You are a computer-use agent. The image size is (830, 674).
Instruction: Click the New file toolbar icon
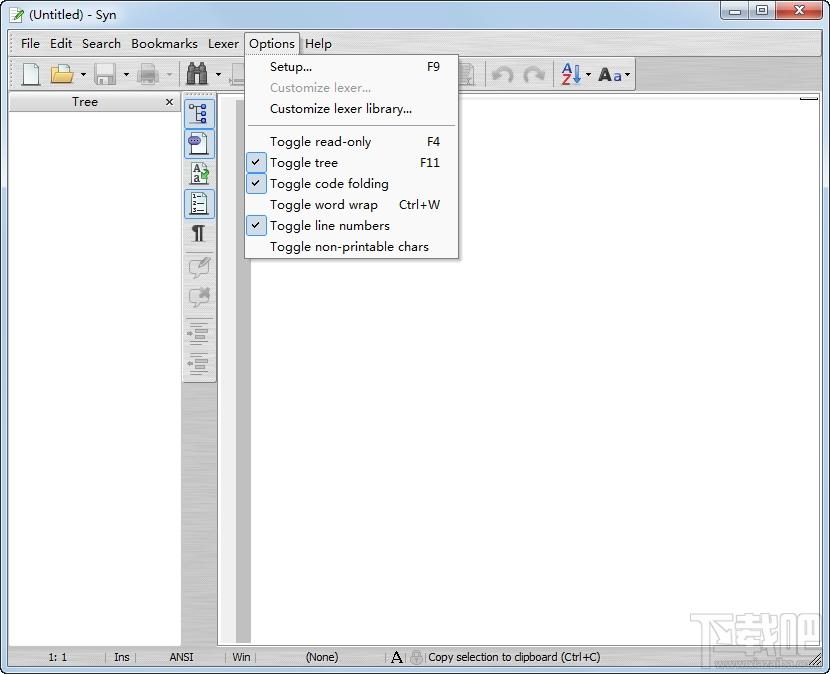point(31,74)
